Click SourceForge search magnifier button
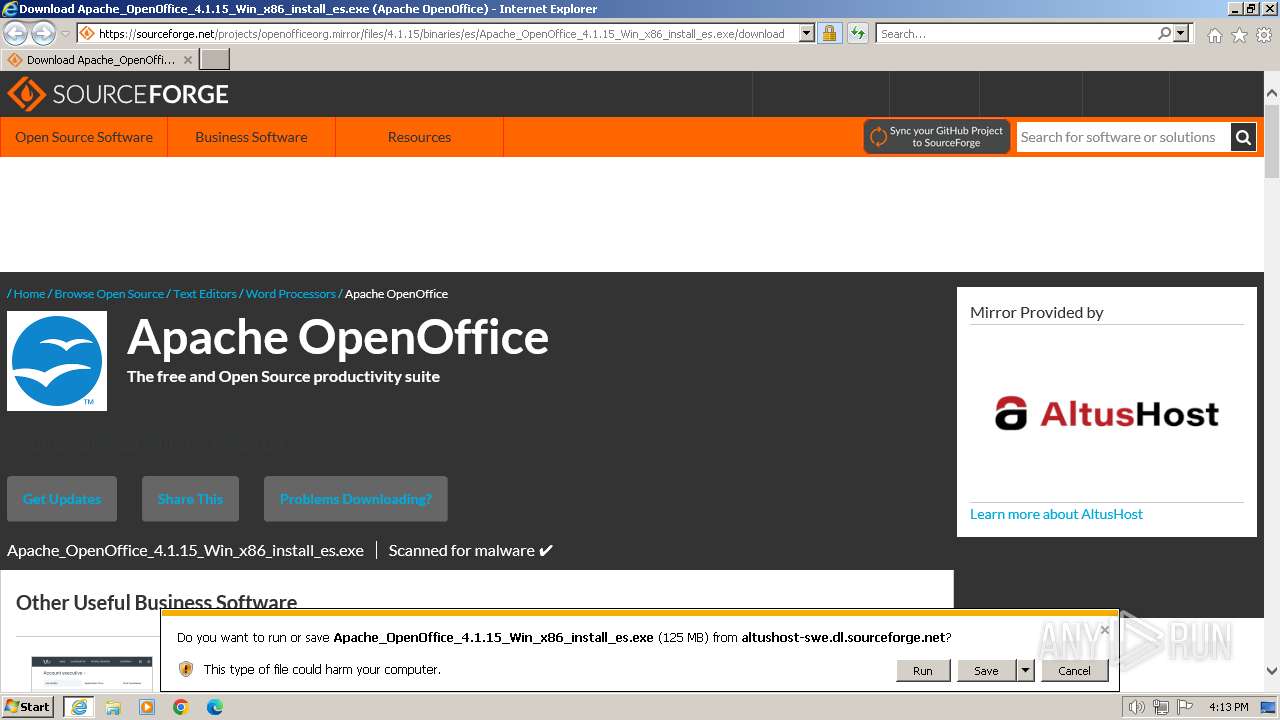Screen dimensions: 1280x720 [x=1243, y=137]
